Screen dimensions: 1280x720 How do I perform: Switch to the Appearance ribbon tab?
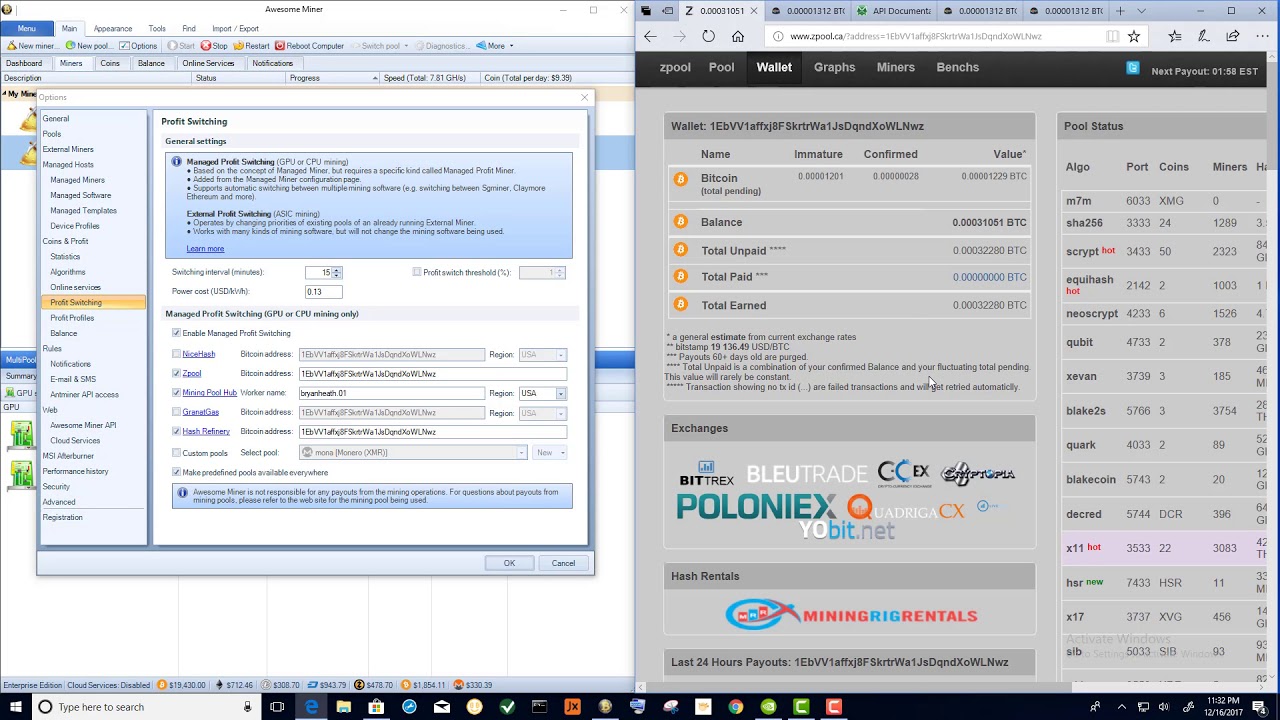[113, 29]
